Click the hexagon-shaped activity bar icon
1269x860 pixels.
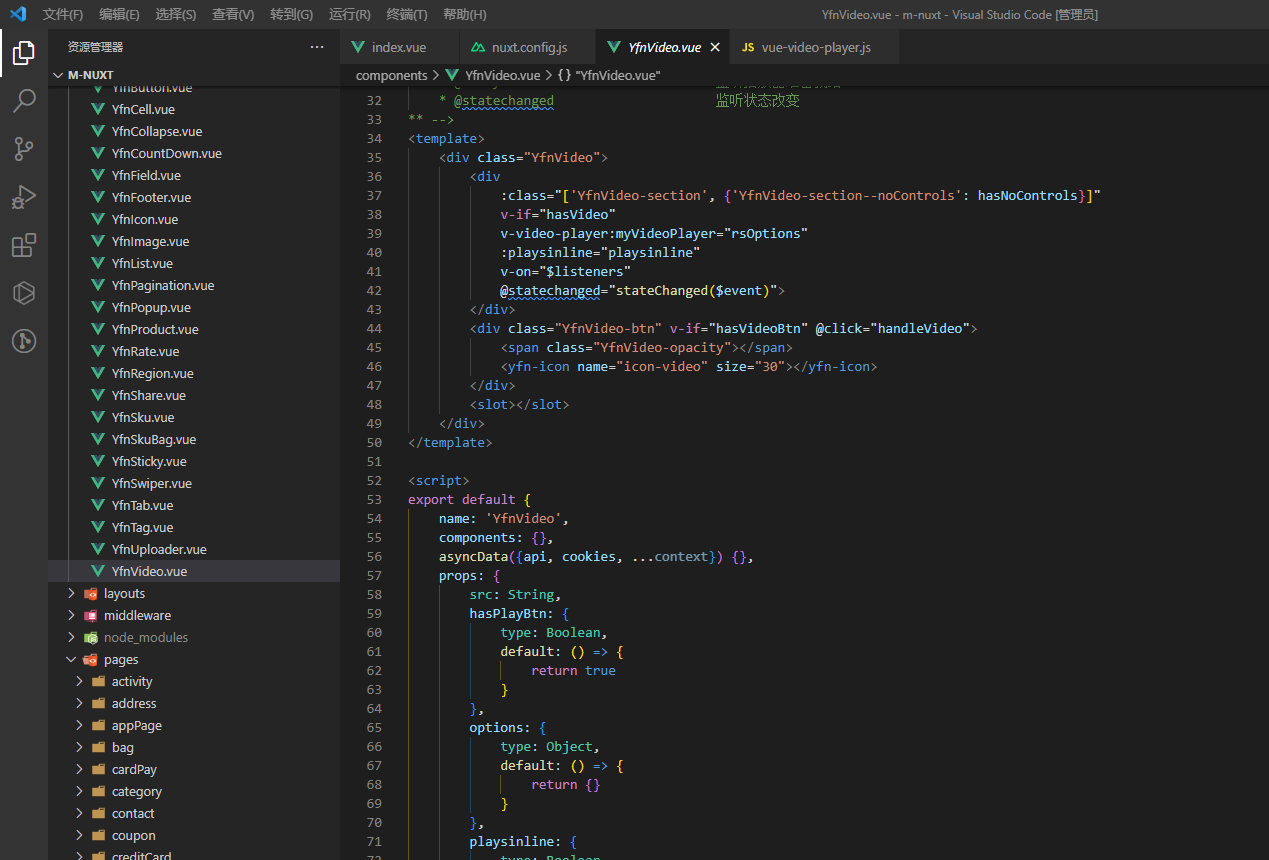point(24,293)
